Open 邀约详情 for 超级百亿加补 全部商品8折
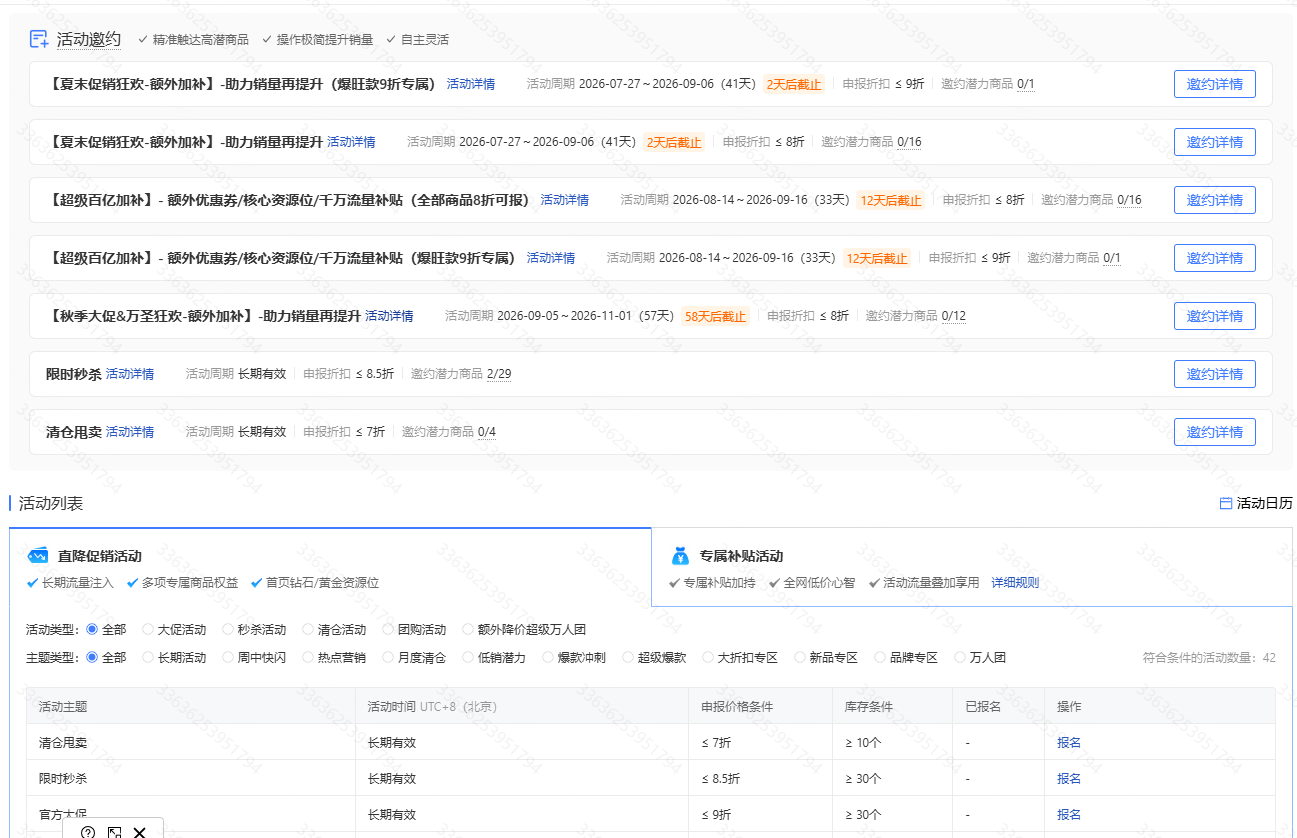Viewport: 1297px width, 838px height. (1214, 200)
